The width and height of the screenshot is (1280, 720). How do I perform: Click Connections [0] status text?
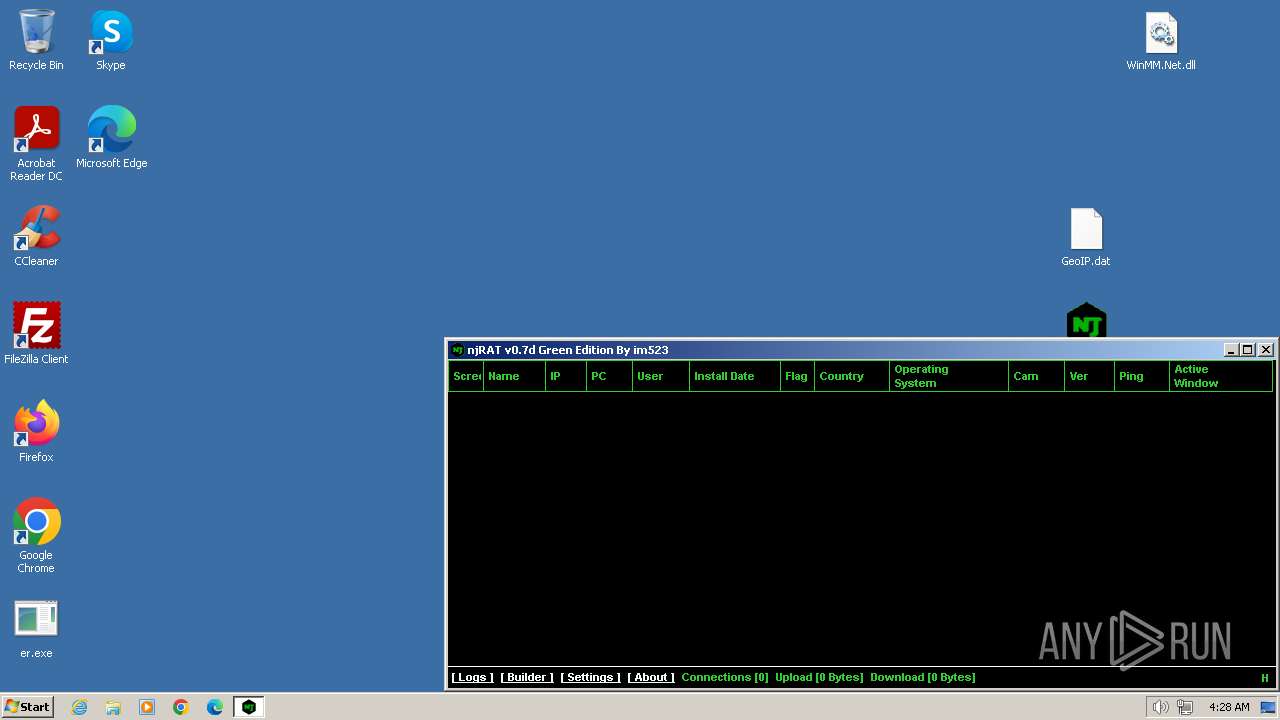pos(725,678)
